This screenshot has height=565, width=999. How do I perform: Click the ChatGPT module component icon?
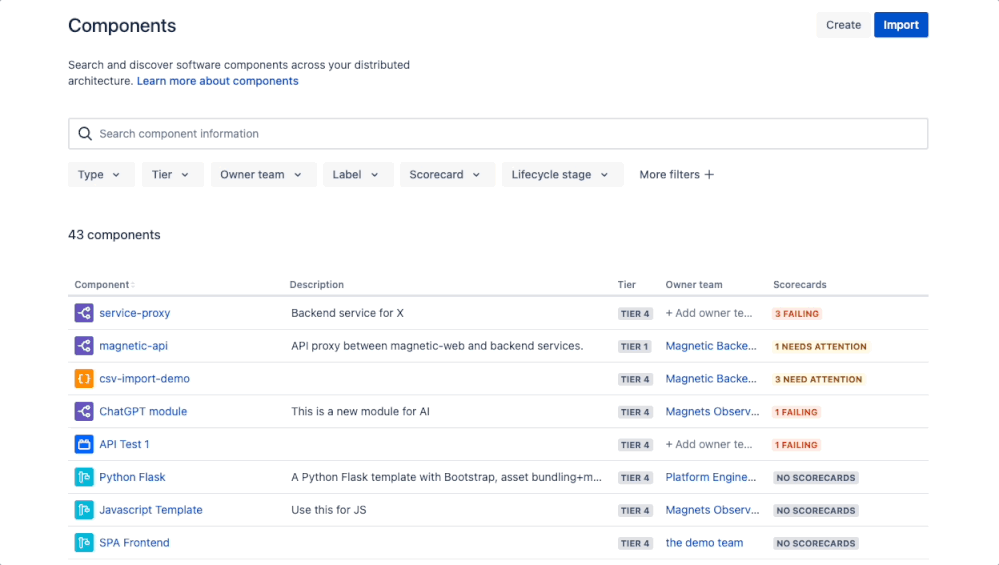(84, 412)
